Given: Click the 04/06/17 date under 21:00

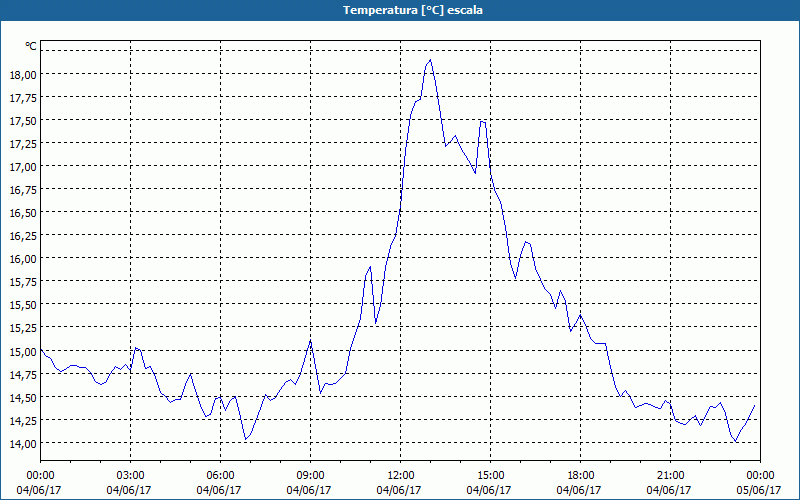Looking at the screenshot, I should [x=670, y=490].
